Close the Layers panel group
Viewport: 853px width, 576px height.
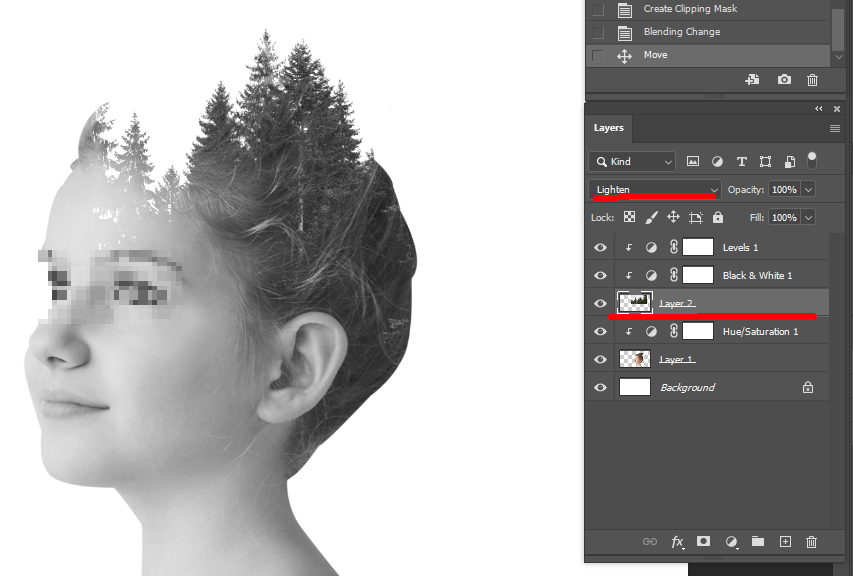click(x=837, y=109)
